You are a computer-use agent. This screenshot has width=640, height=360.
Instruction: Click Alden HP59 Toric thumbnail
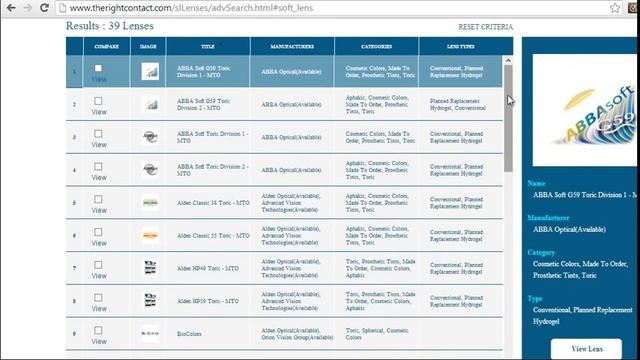click(150, 300)
